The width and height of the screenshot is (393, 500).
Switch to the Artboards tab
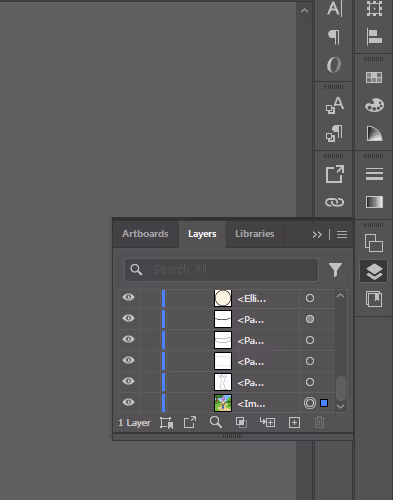tap(145, 234)
